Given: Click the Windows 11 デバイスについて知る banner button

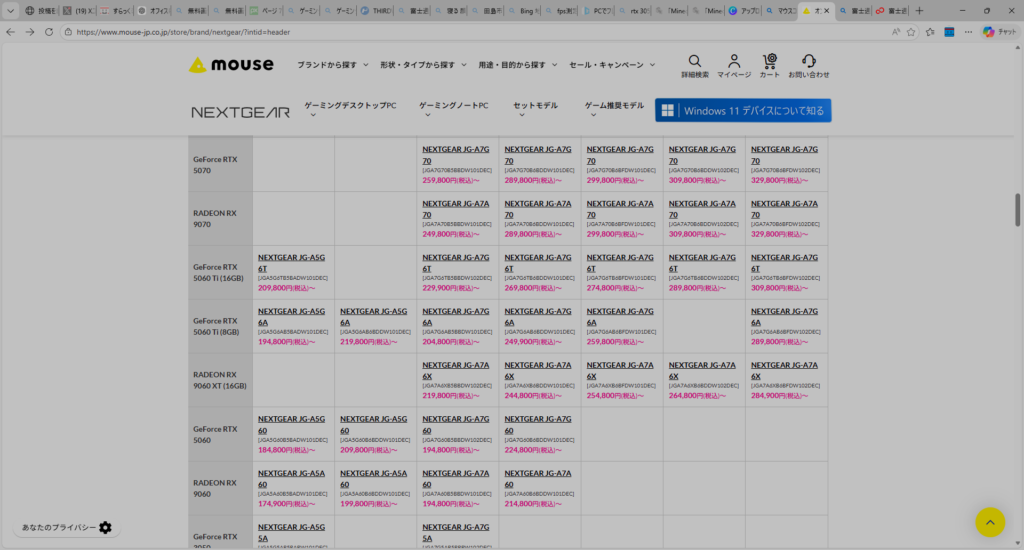Looking at the screenshot, I should coord(743,110).
